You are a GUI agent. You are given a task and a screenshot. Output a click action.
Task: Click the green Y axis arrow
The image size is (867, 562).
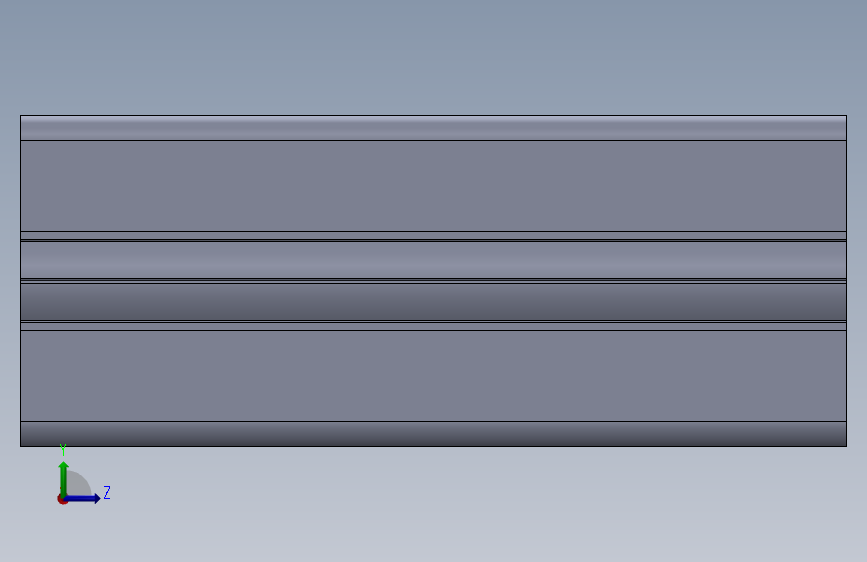point(64,478)
